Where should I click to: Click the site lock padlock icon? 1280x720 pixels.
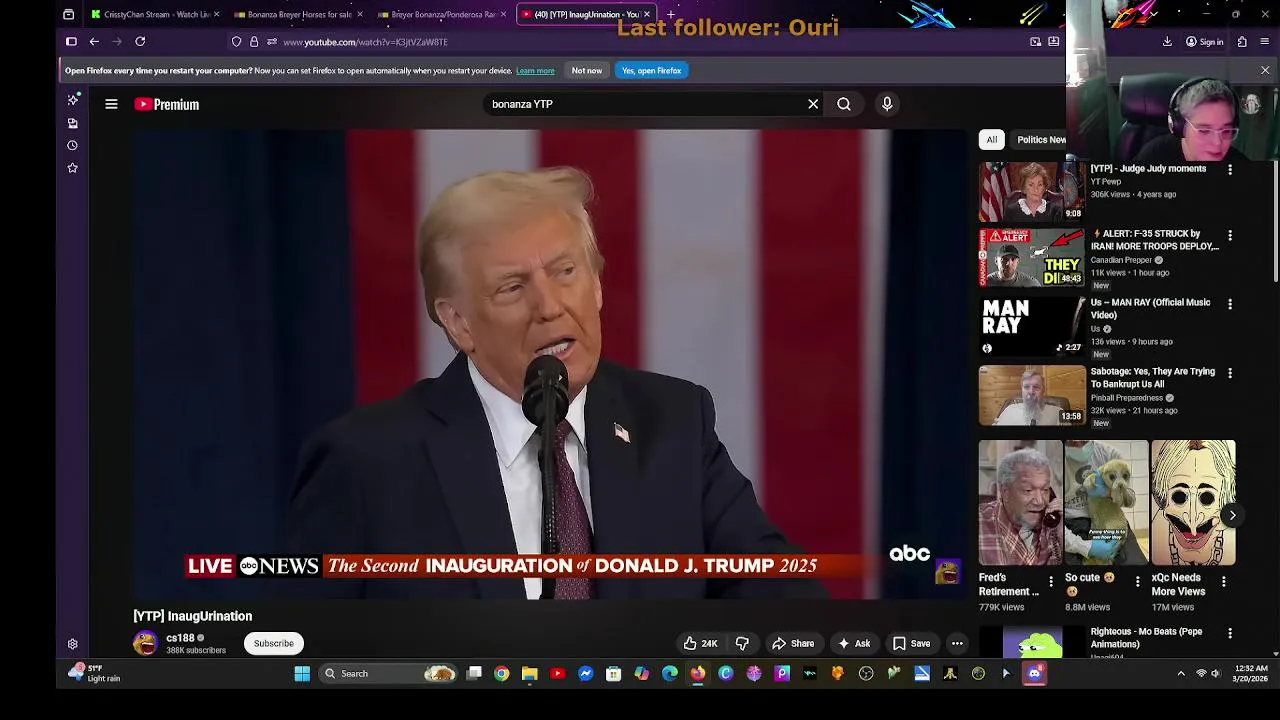tap(254, 42)
